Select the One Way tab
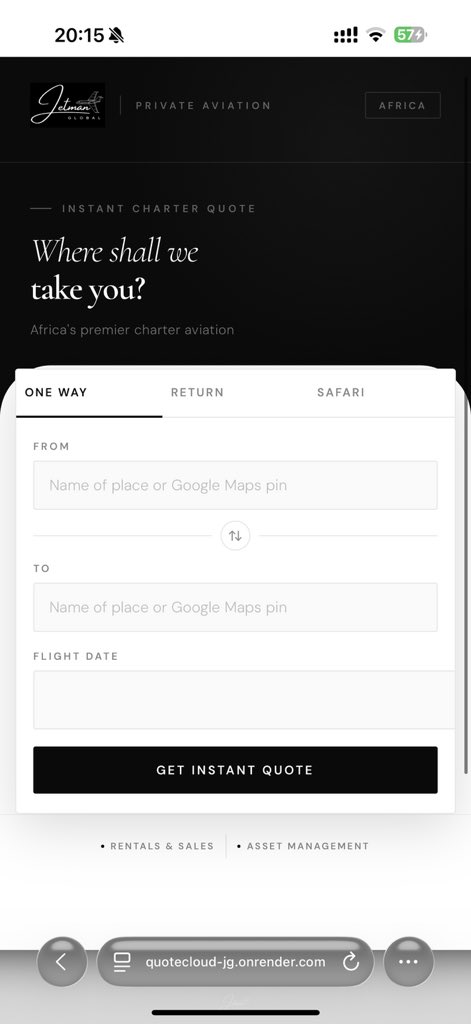471x1024 pixels. [x=56, y=392]
